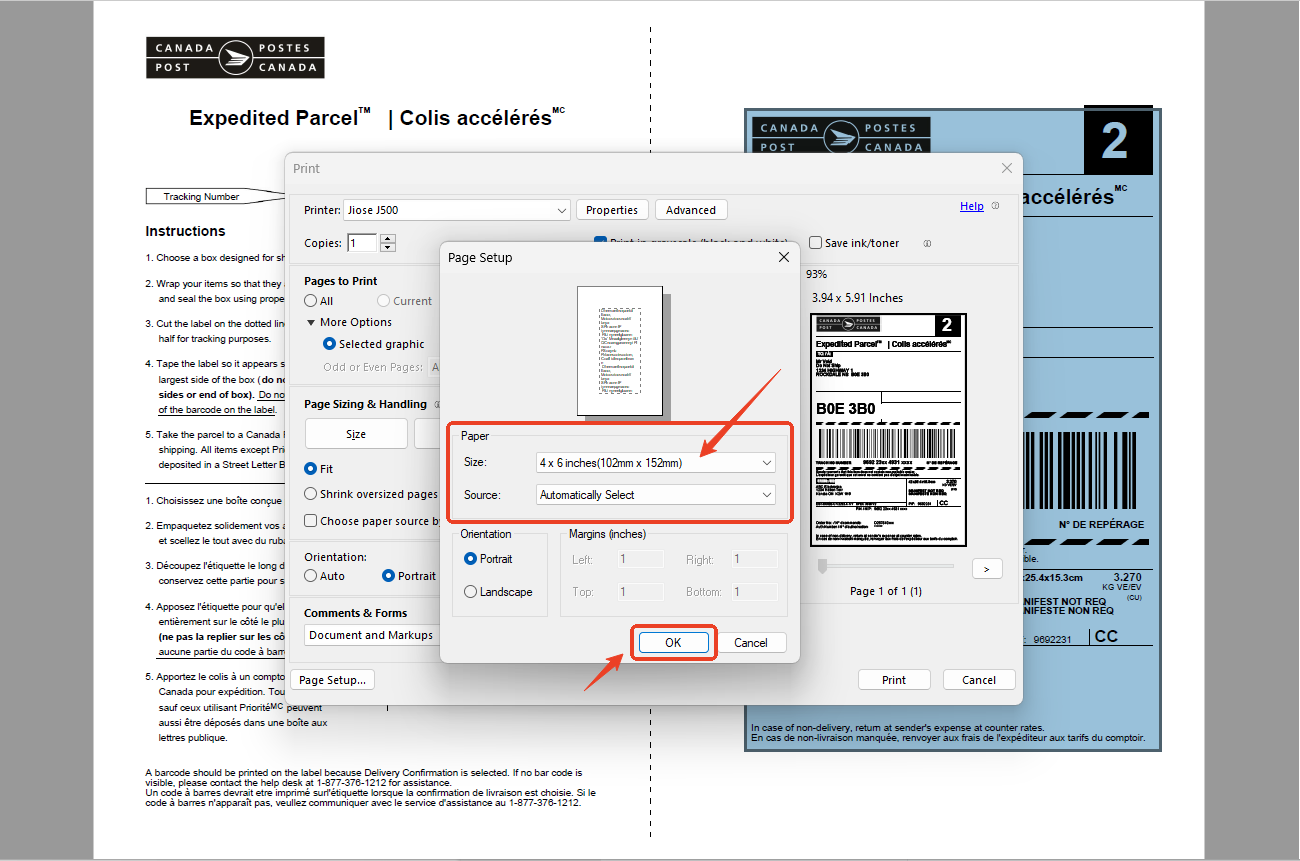Click the Copies input field
The image size is (1300, 861).
[362, 243]
